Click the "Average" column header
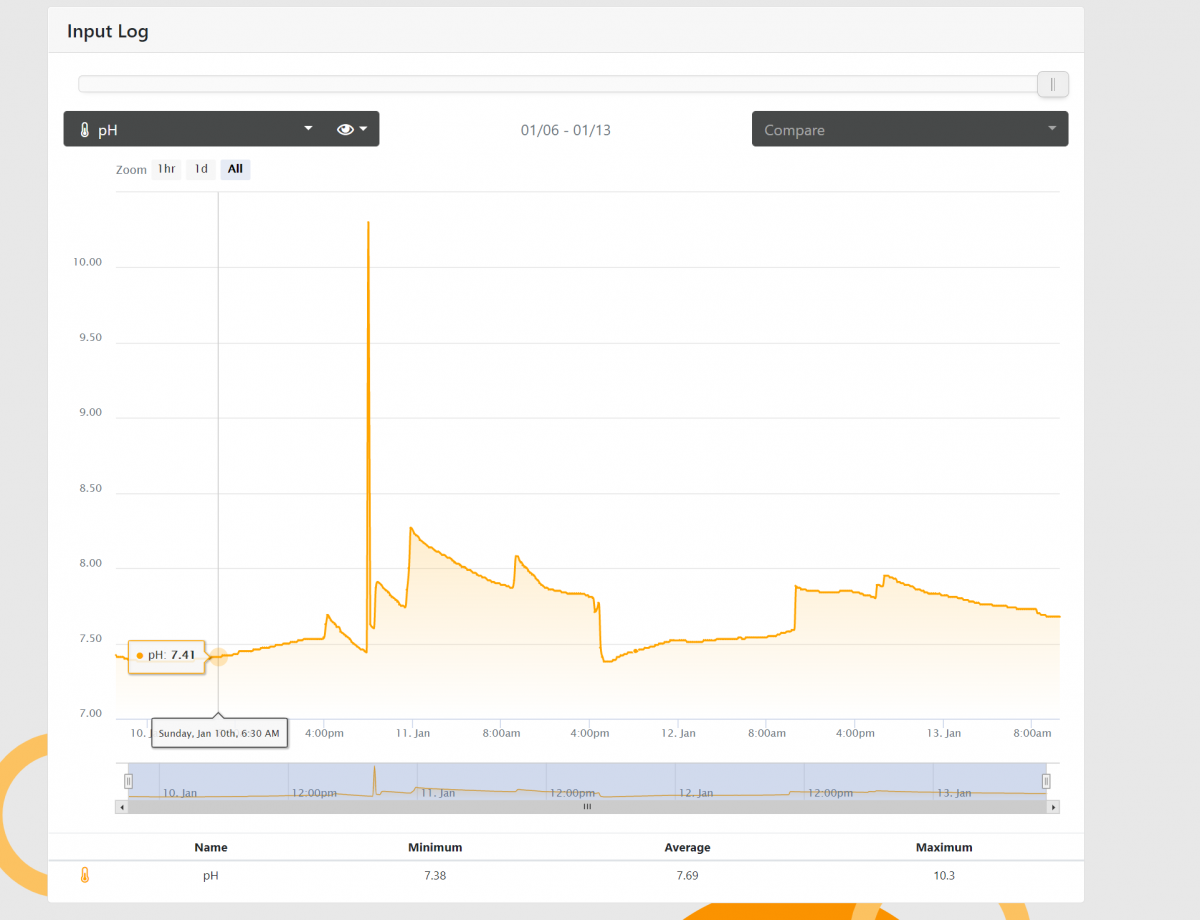 (x=687, y=847)
